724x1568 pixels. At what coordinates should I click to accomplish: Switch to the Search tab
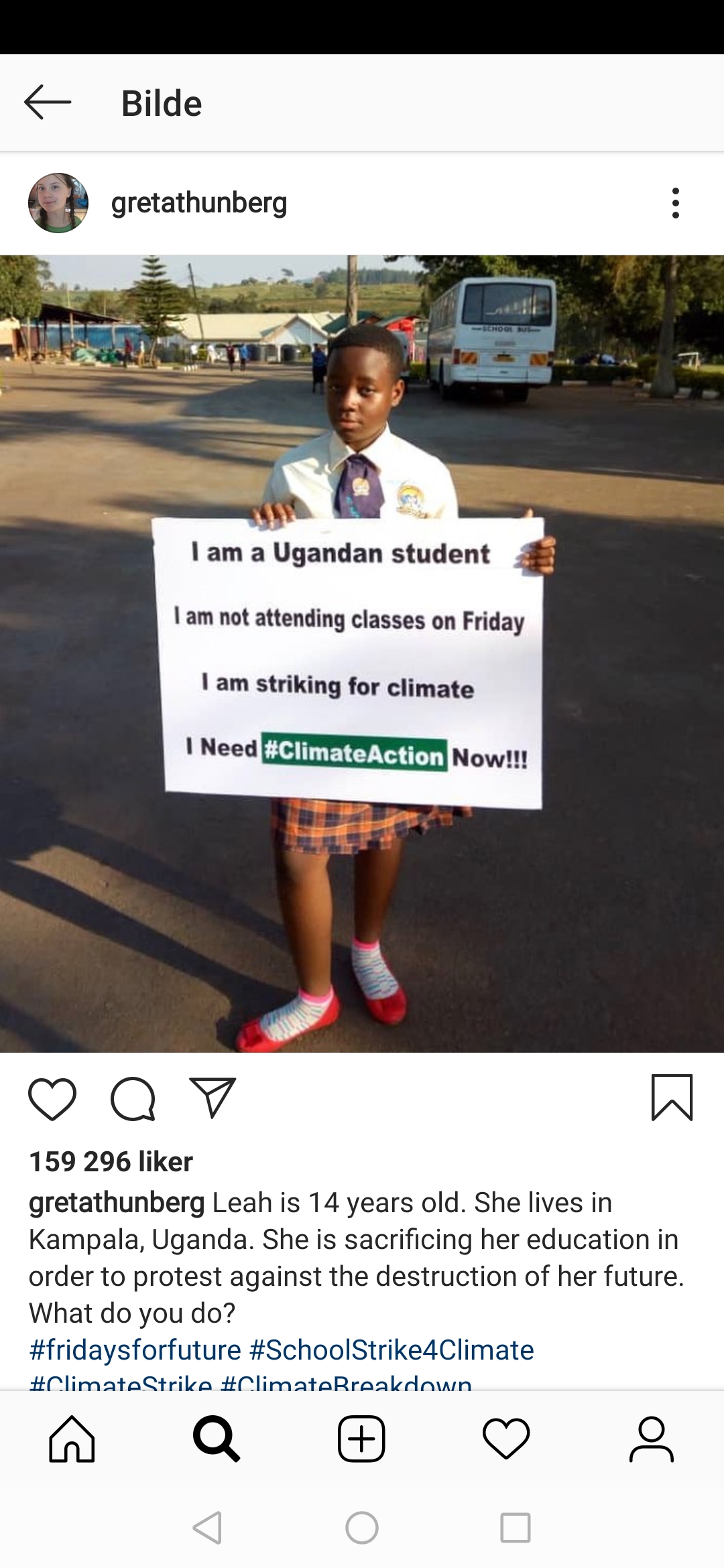pos(217,1438)
